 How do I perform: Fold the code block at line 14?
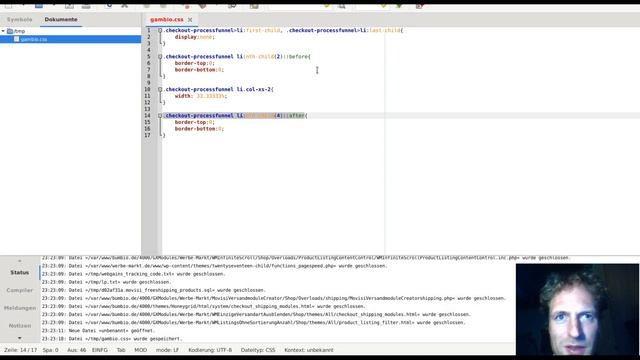(x=160, y=116)
